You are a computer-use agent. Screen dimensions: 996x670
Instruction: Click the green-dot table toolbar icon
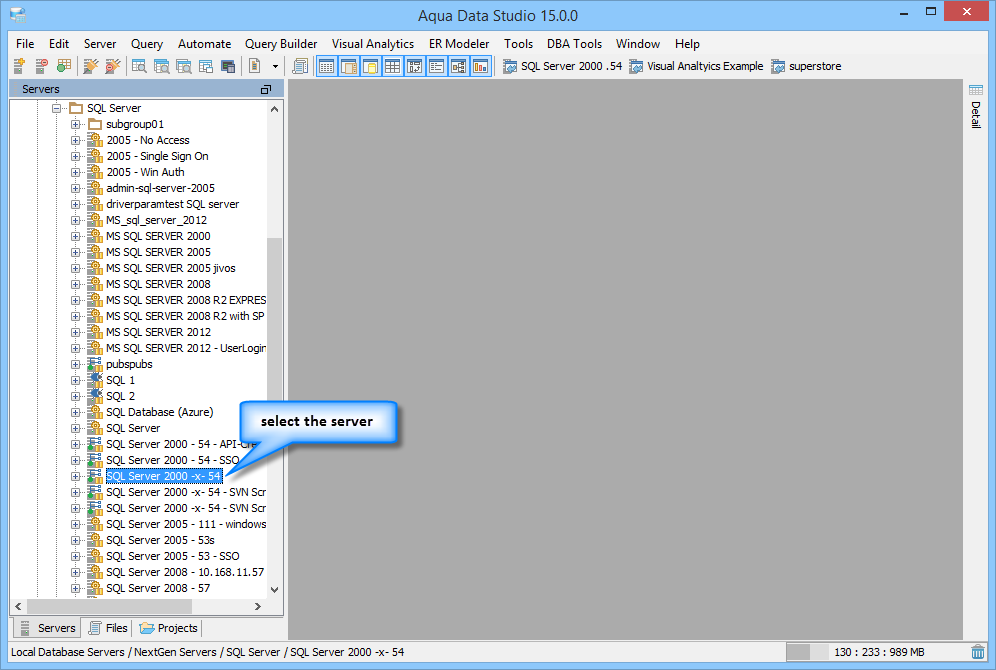[64, 65]
